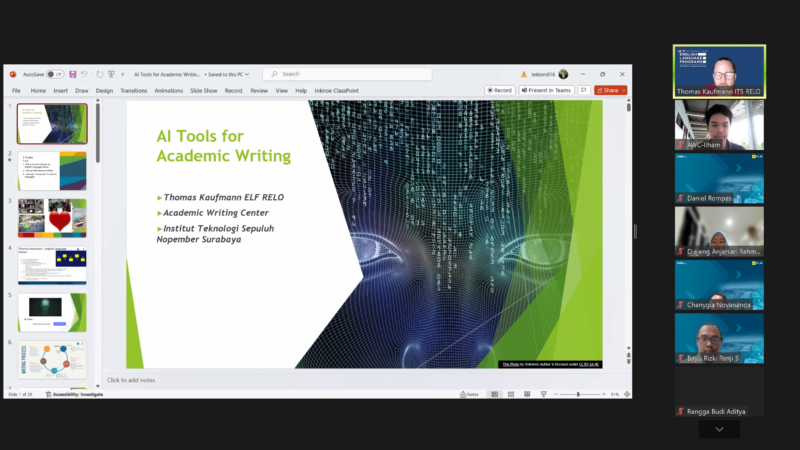Click the Comments icon near Share
Screen dimensions: 800x450
point(583,90)
